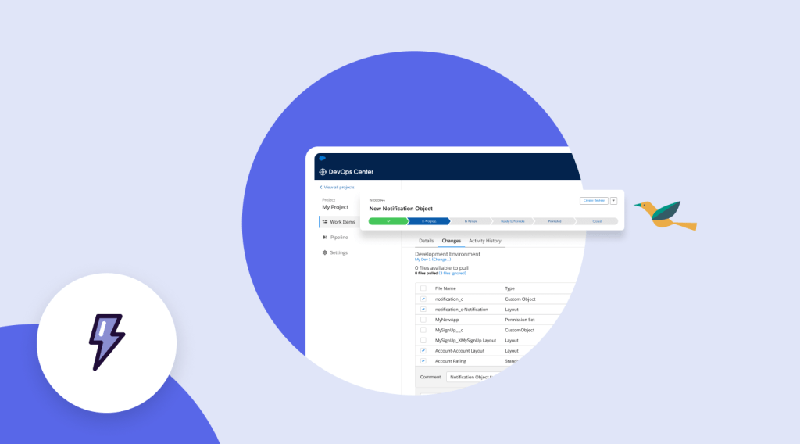Click the DevOps Center globe icon
This screenshot has width=800, height=444.
click(x=323, y=172)
